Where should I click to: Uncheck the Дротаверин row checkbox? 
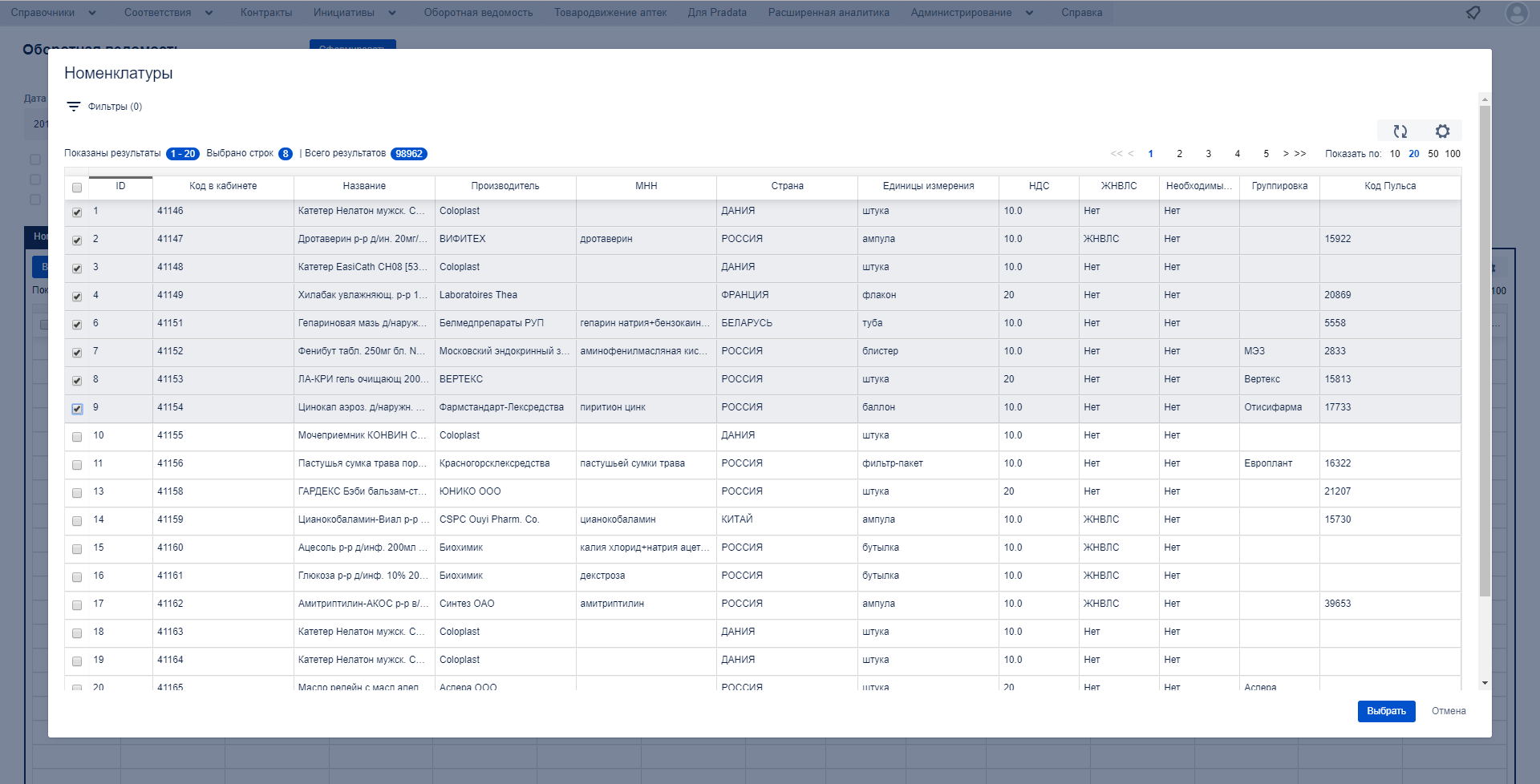[77, 240]
